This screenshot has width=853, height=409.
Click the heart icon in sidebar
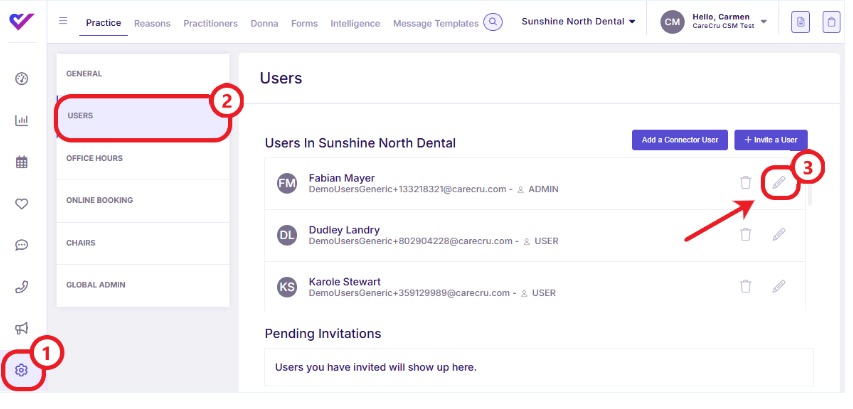point(21,204)
